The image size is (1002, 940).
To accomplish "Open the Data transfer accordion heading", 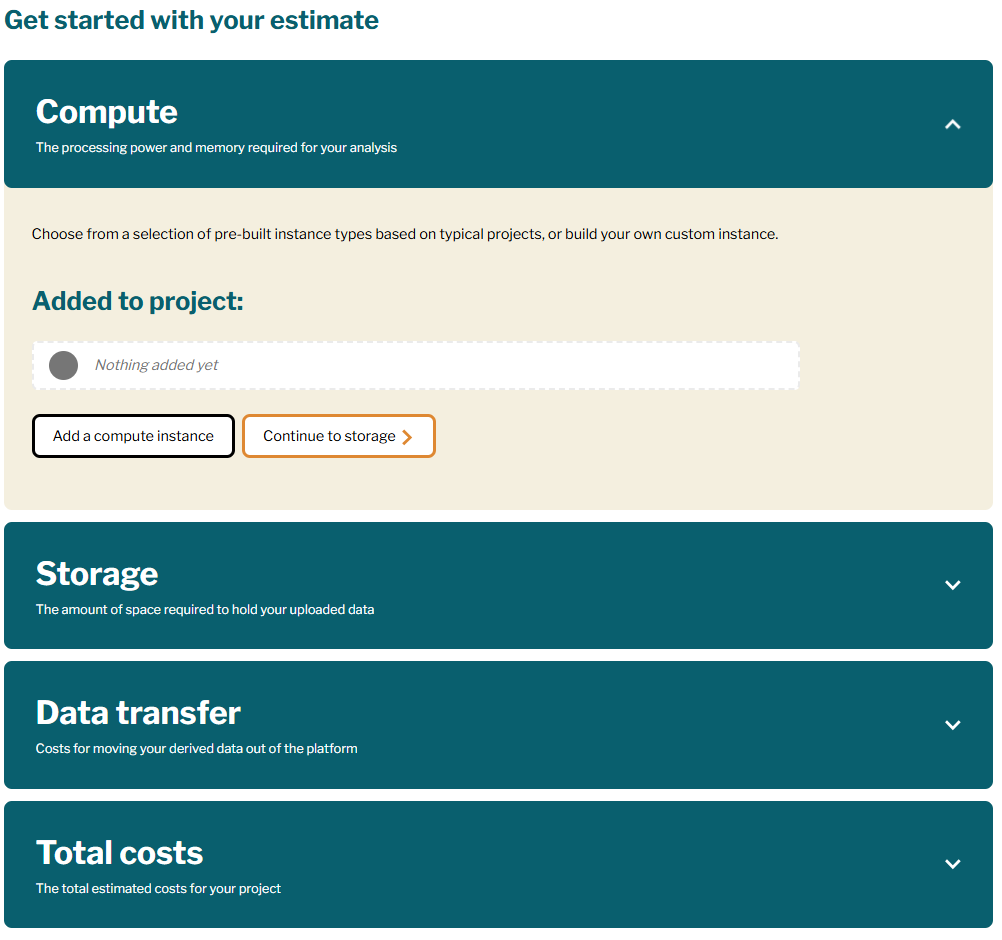I will pyautogui.click(x=138, y=713).
